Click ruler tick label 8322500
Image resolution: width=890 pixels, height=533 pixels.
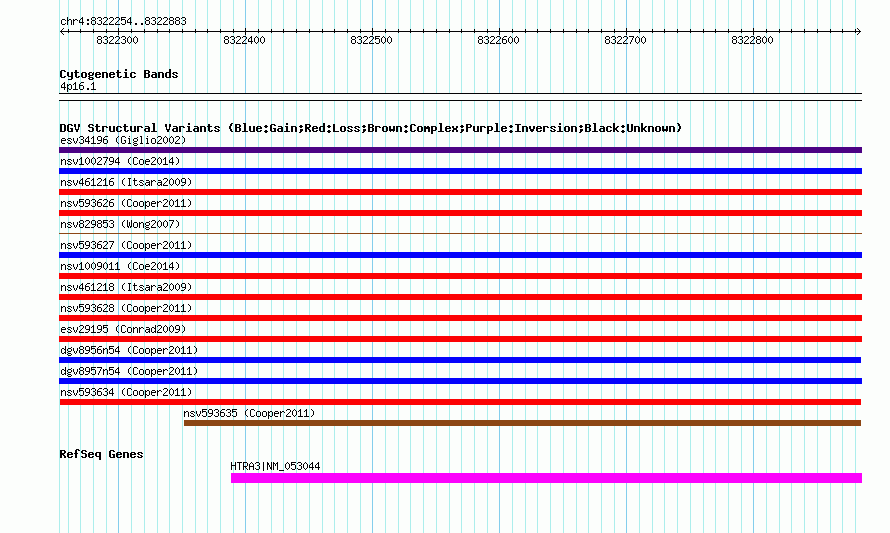[x=371, y=40]
